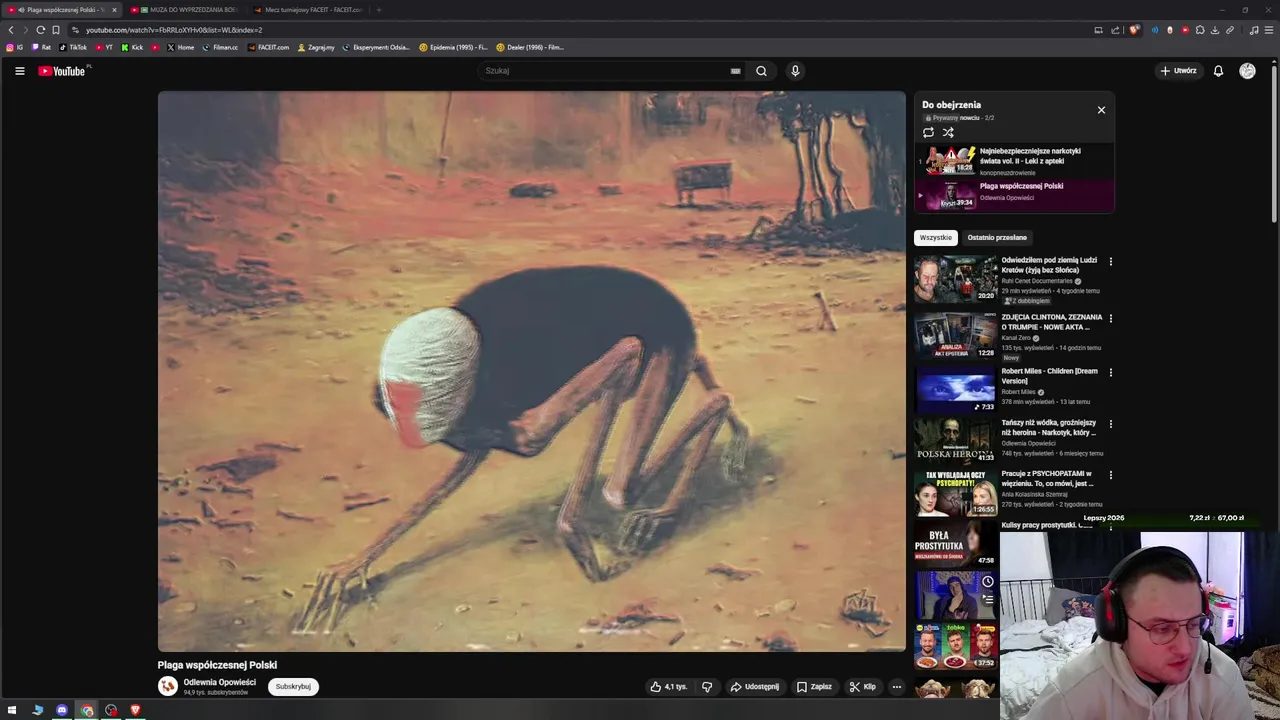Open the on-screen keyboard in search box
Viewport: 1280px width, 720px height.
(x=735, y=71)
